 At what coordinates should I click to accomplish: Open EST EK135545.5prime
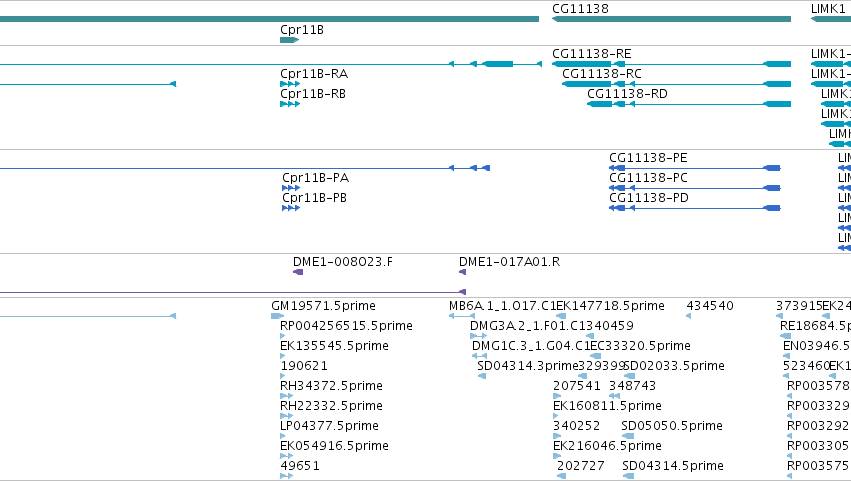(x=334, y=346)
